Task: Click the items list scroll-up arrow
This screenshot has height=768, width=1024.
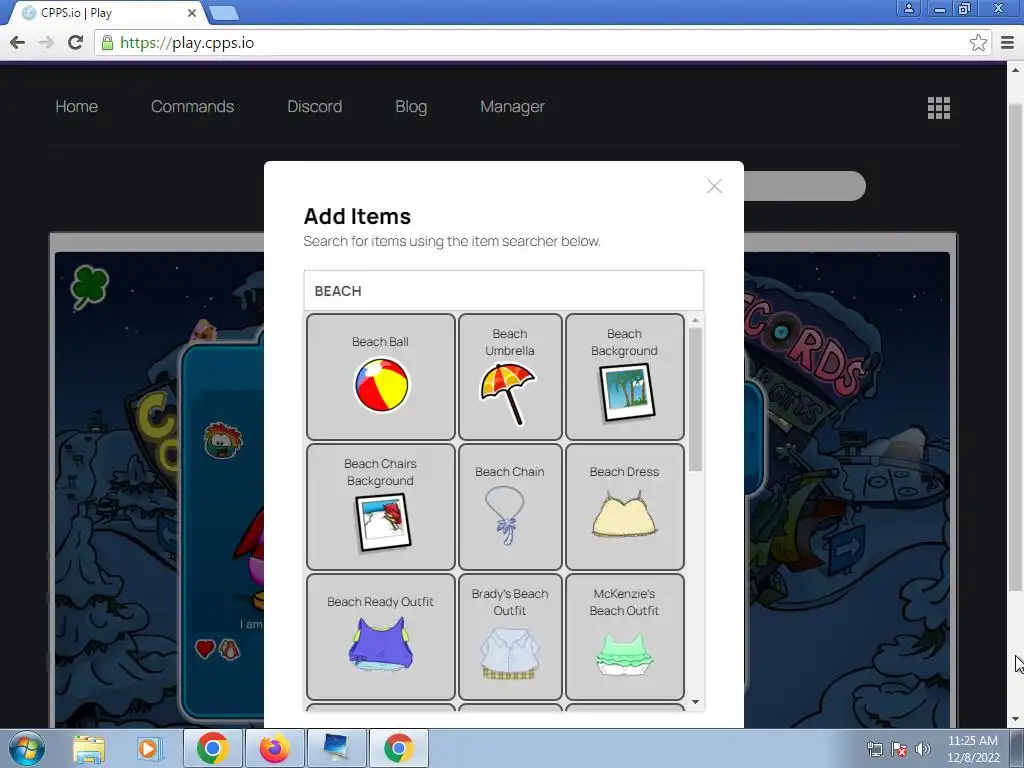Action: click(x=695, y=321)
